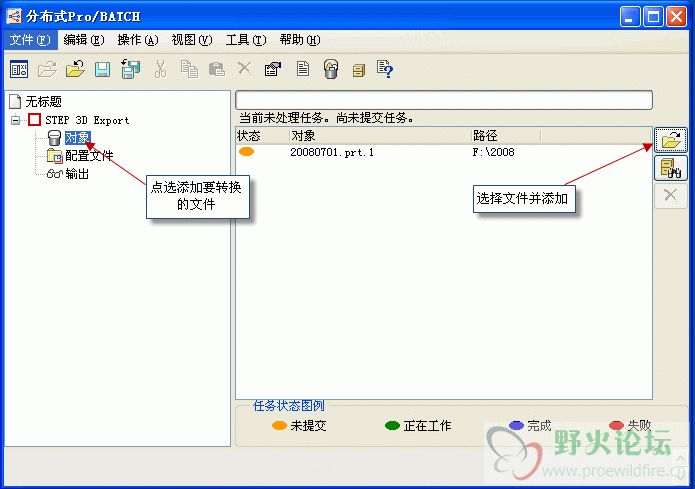This screenshot has height=489, width=695.
Task: Click the bucket icon beside 对象
Action: 54,138
